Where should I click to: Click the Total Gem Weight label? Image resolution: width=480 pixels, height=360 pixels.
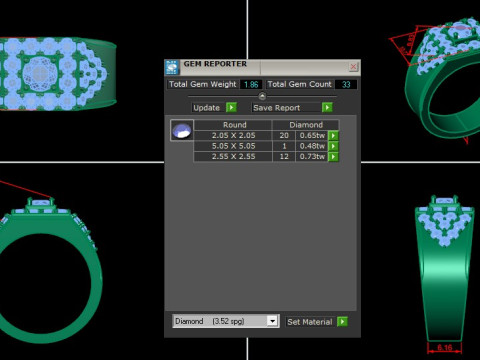tap(203, 84)
